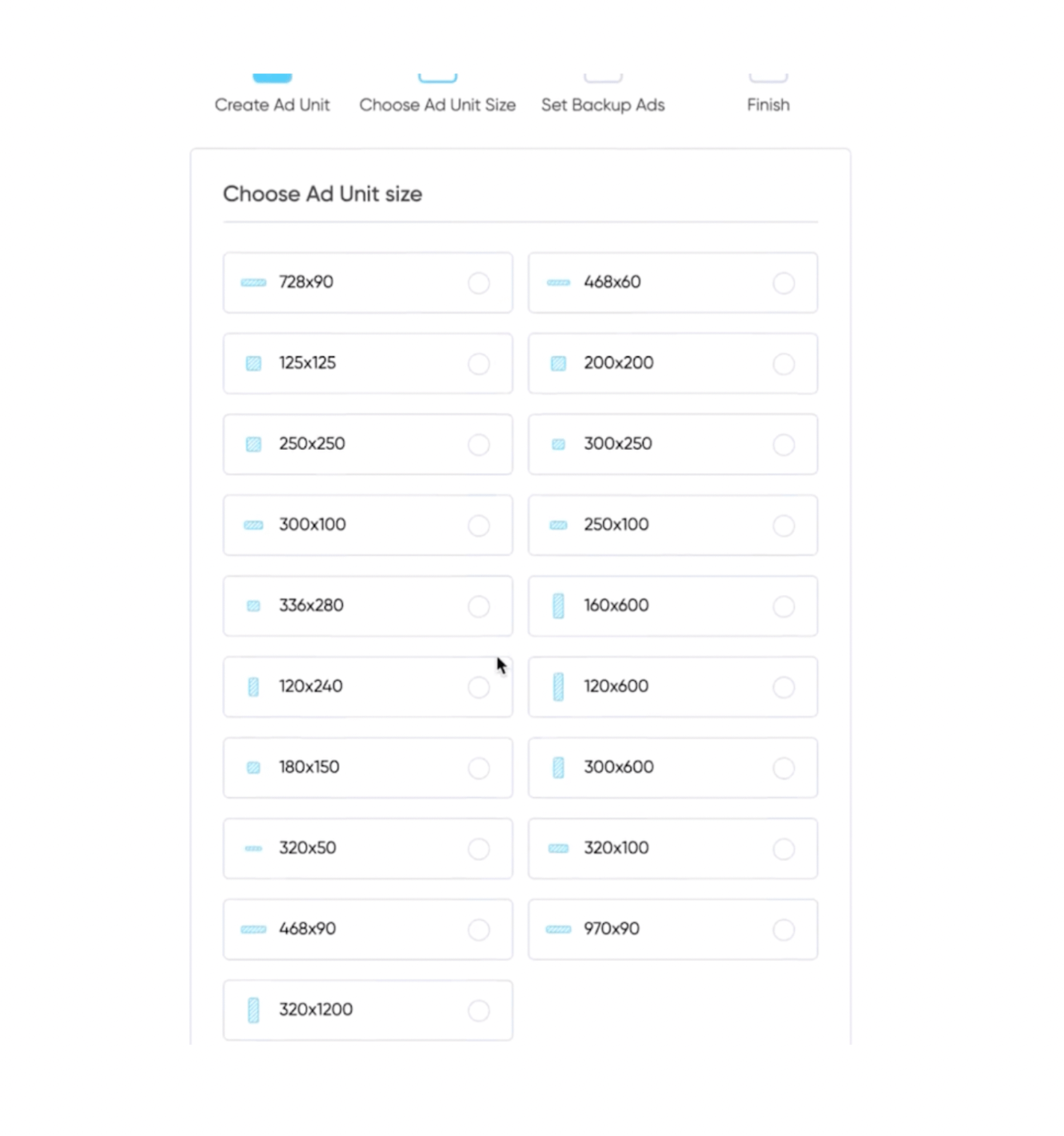This screenshot has height=1136, width=1064.
Task: Click the 336x280 rectangle shape icon
Action: (253, 606)
